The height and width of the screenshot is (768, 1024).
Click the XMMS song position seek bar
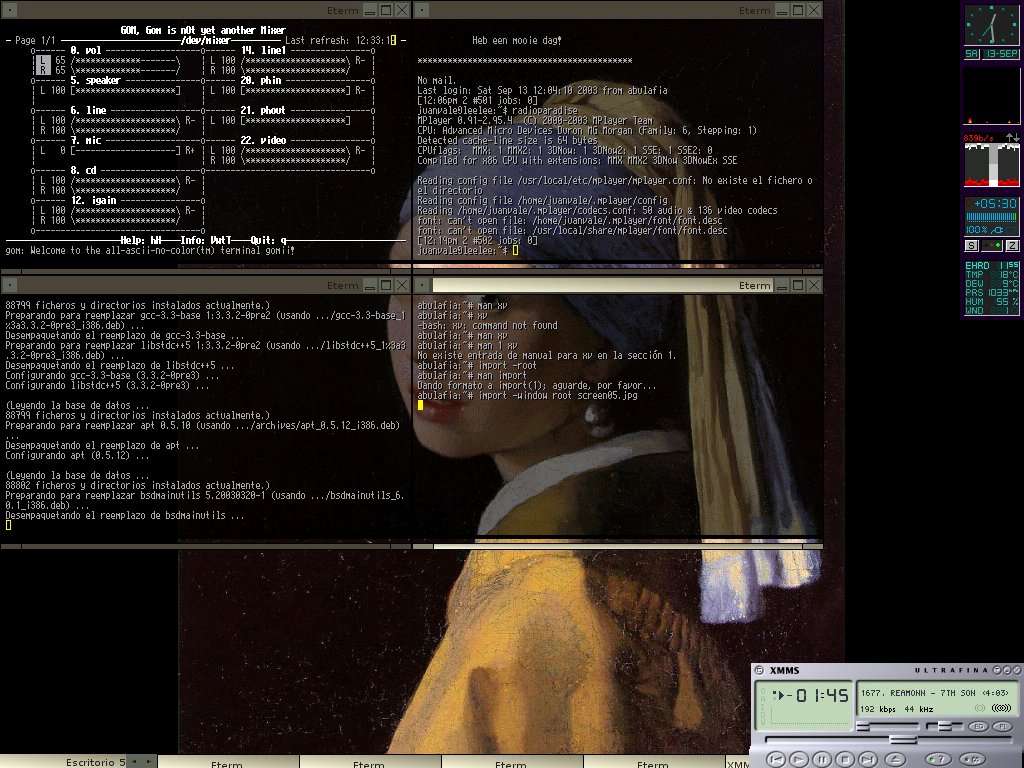[x=889, y=739]
